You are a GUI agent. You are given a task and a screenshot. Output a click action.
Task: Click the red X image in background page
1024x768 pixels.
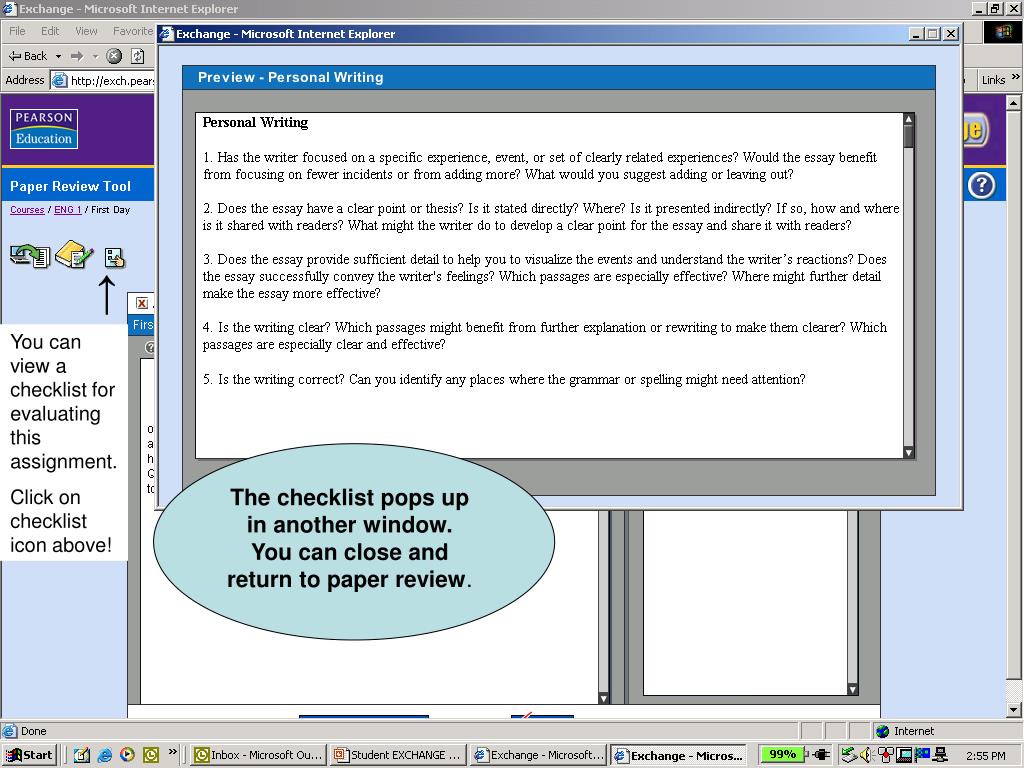tap(141, 303)
